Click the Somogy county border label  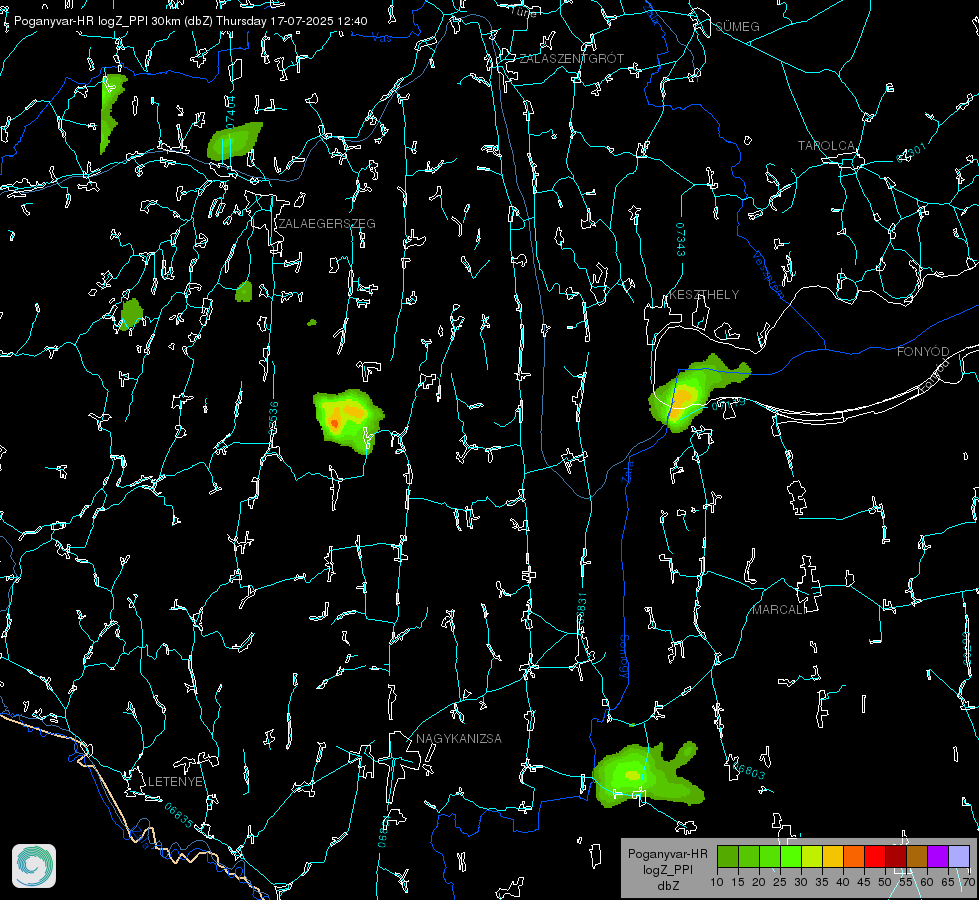624,657
